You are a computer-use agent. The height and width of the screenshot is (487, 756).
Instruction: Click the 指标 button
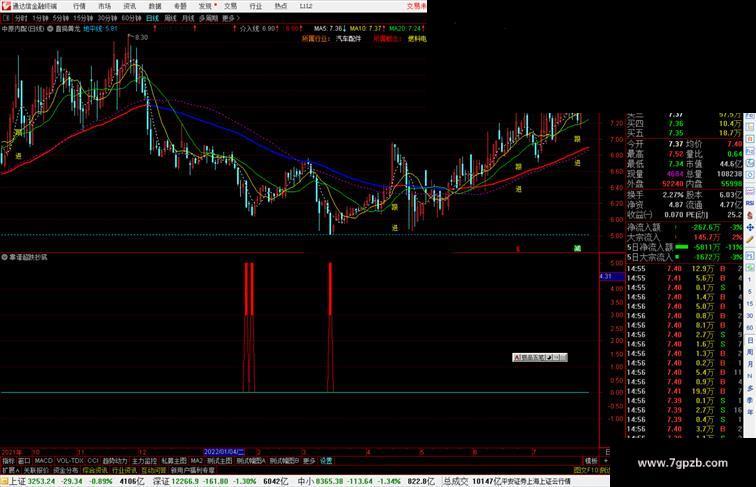click(x=8, y=461)
